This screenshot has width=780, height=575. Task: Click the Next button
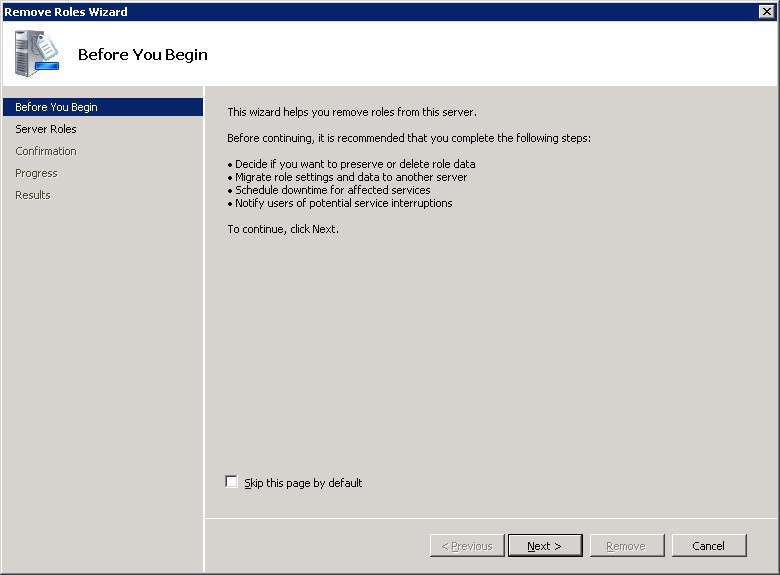(x=545, y=546)
